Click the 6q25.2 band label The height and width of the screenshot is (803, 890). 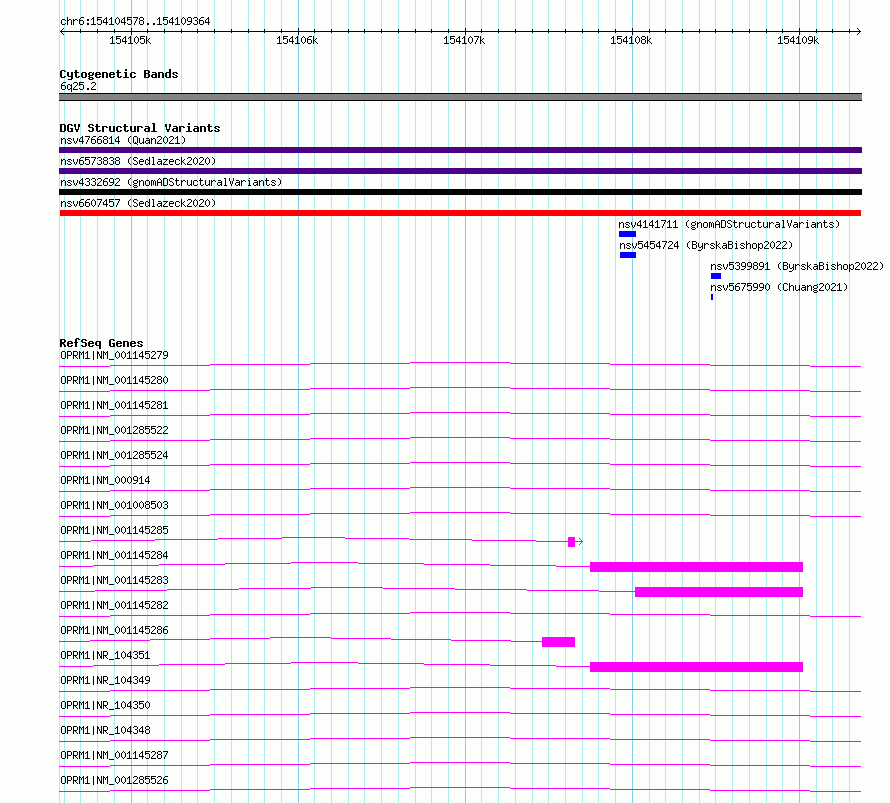click(x=78, y=86)
